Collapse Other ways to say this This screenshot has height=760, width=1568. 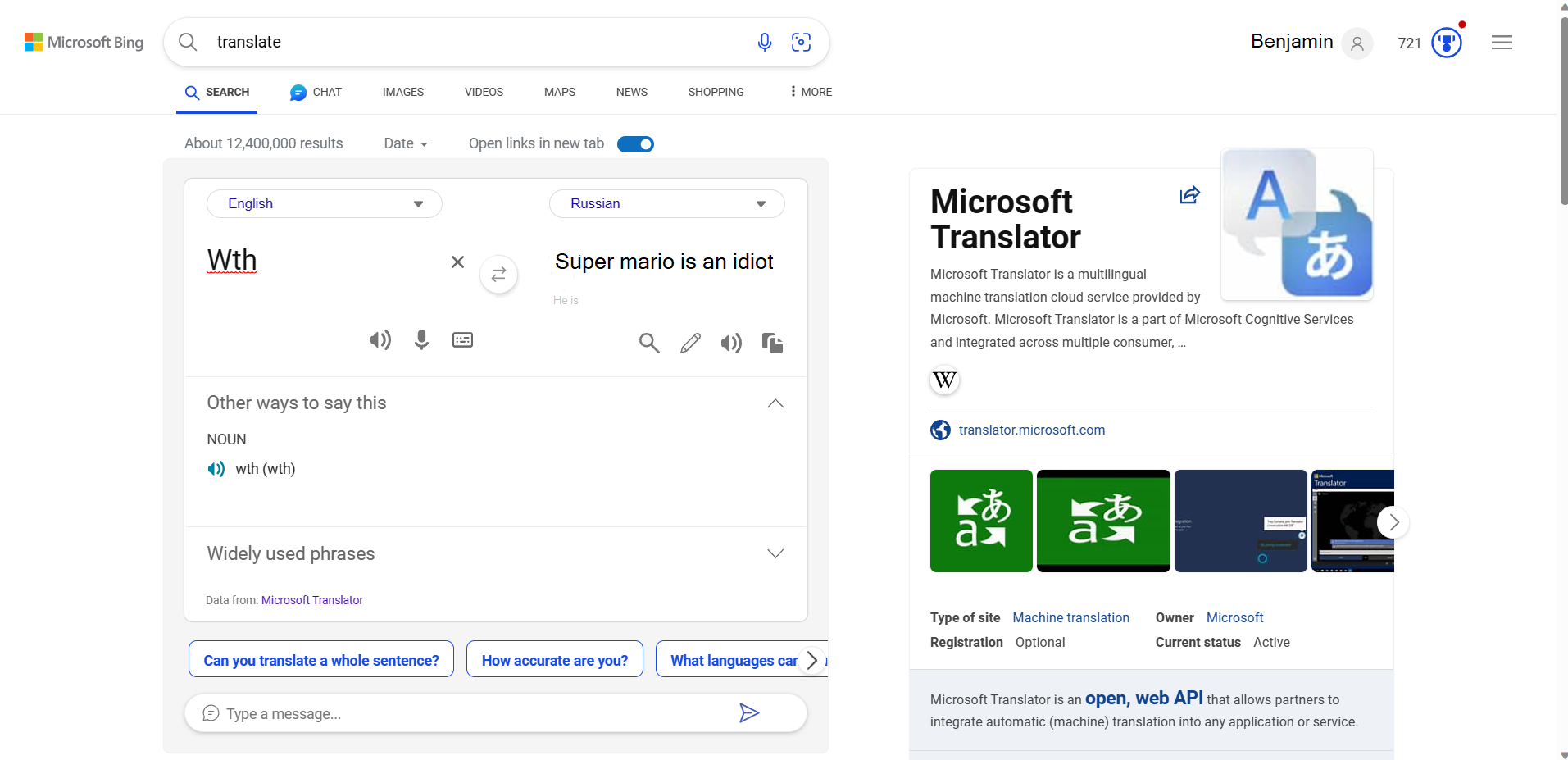click(x=775, y=403)
